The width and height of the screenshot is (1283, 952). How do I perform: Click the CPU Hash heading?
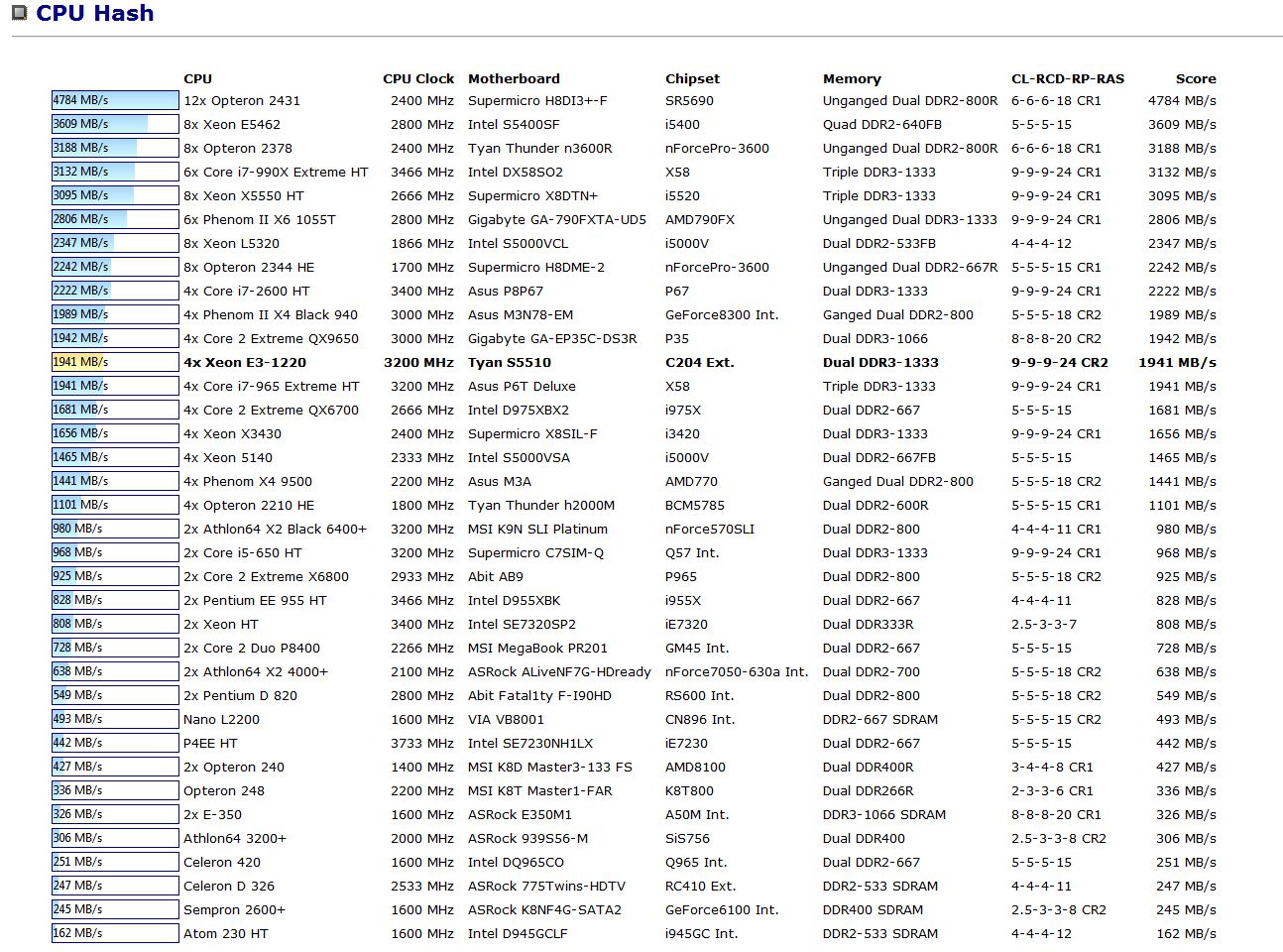95,14
